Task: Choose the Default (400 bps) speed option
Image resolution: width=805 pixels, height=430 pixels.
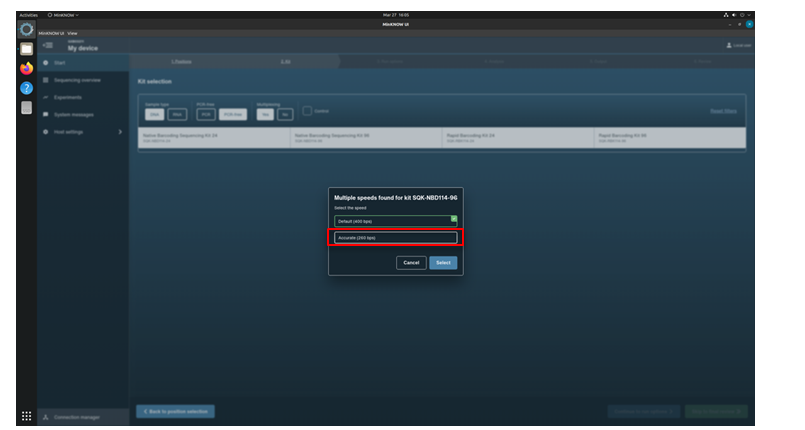Action: pyautogui.click(x=395, y=221)
